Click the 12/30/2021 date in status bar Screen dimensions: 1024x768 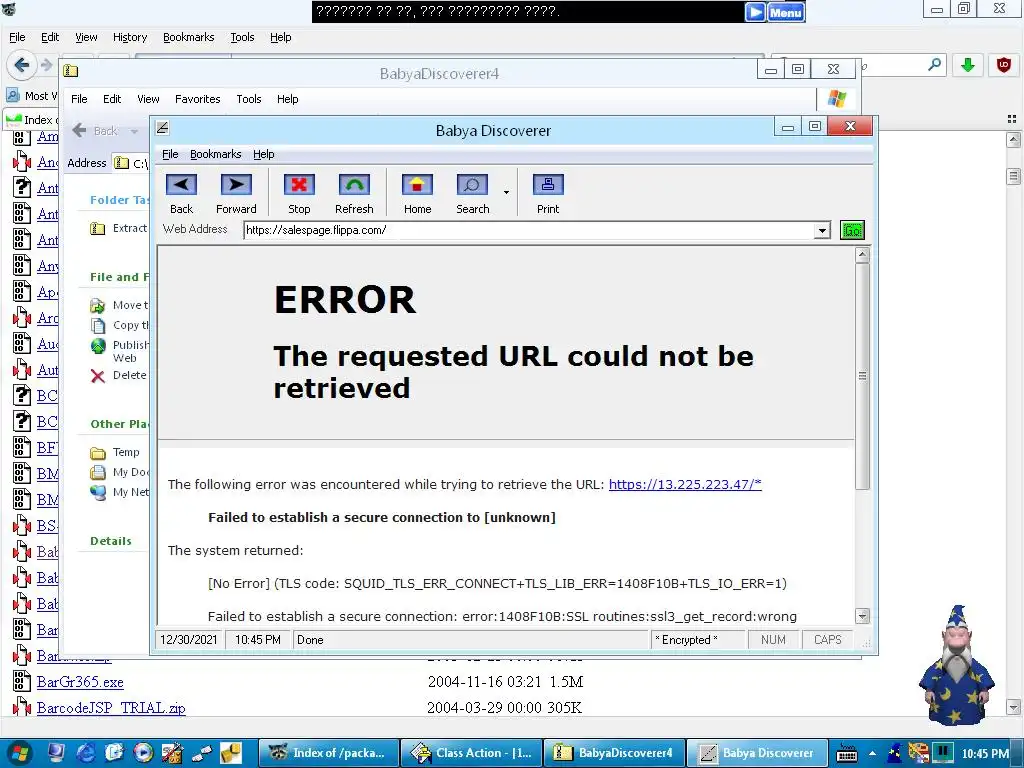[x=189, y=640]
